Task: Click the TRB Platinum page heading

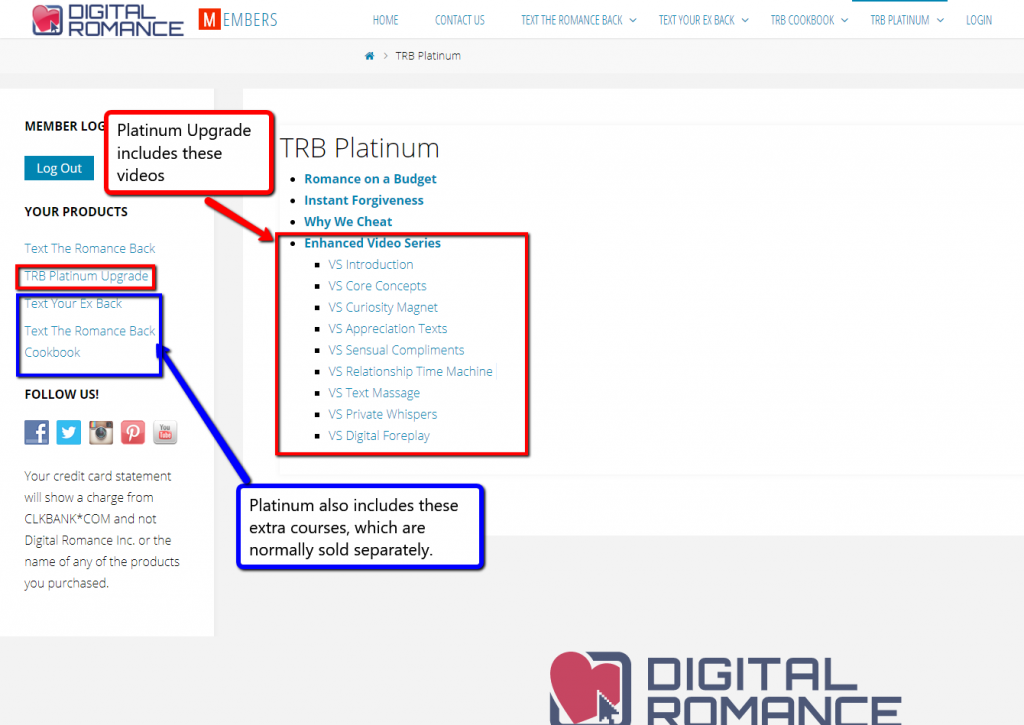Action: (x=359, y=148)
